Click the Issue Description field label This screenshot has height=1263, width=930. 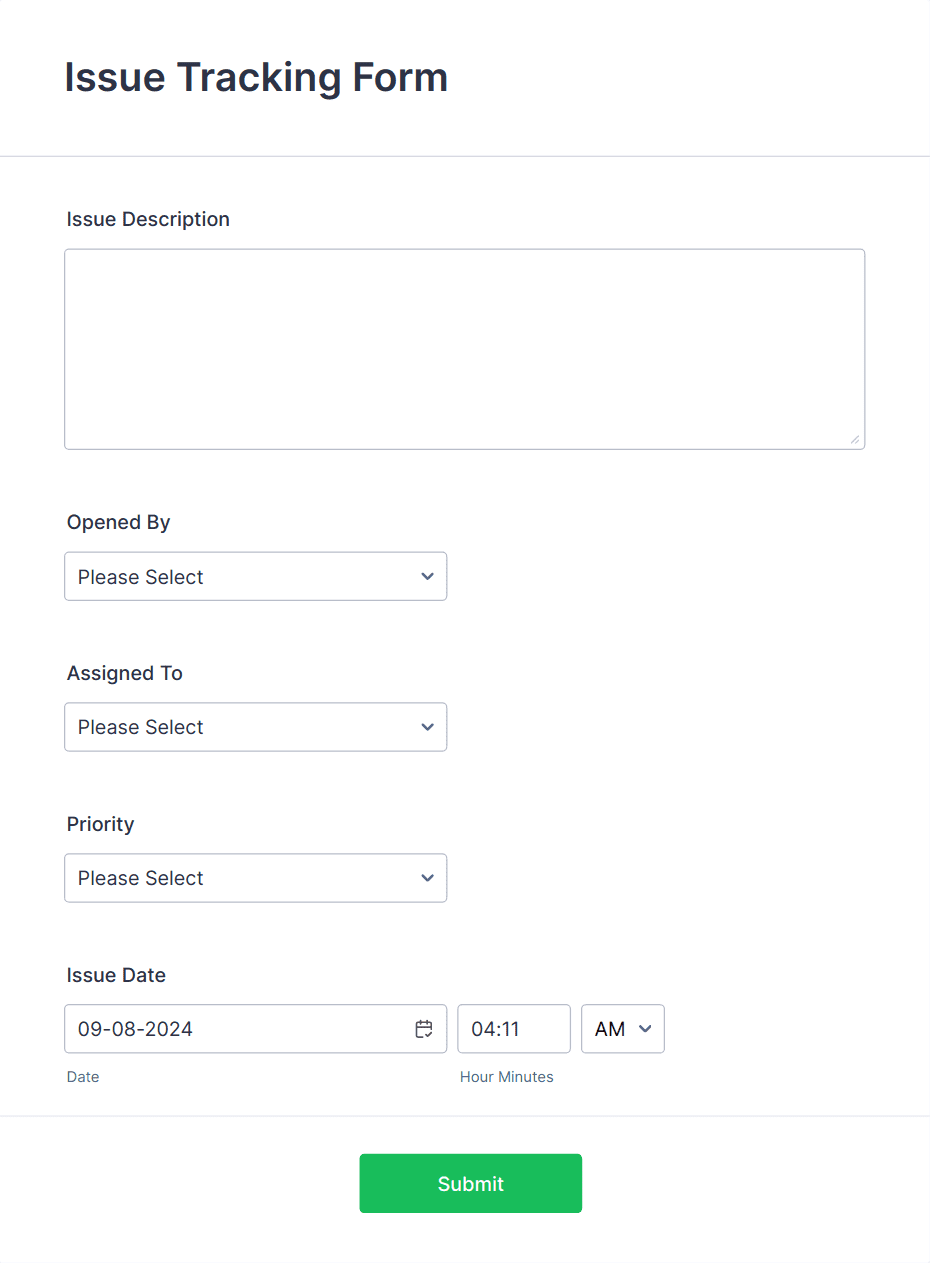point(148,219)
